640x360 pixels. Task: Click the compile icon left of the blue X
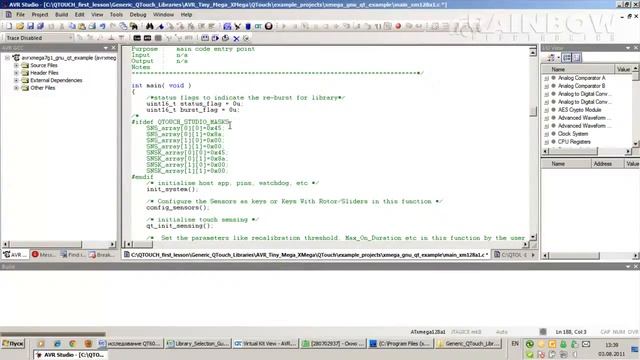pyautogui.click(x=225, y=38)
